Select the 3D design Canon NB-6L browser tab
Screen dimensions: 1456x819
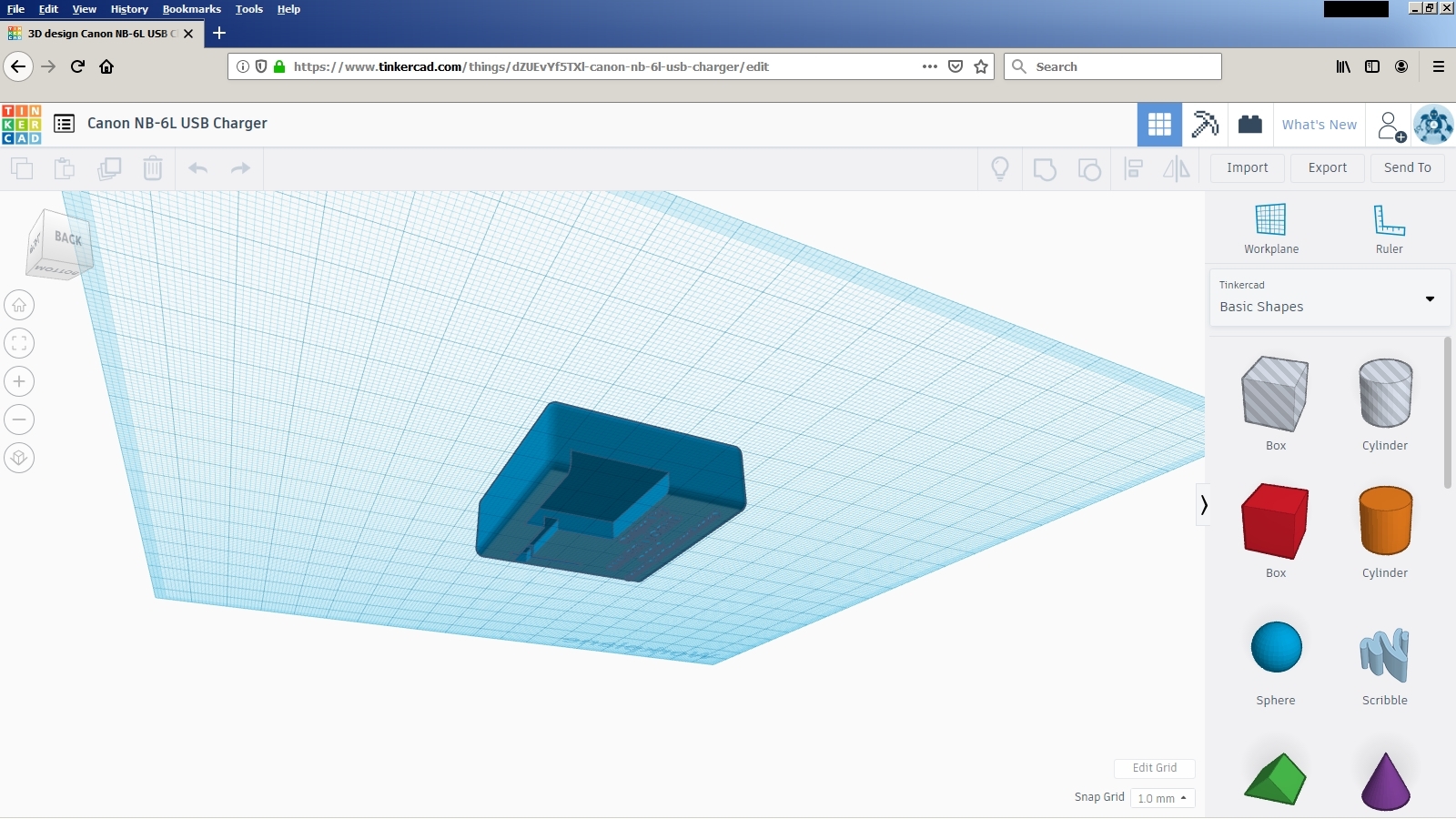[100, 34]
